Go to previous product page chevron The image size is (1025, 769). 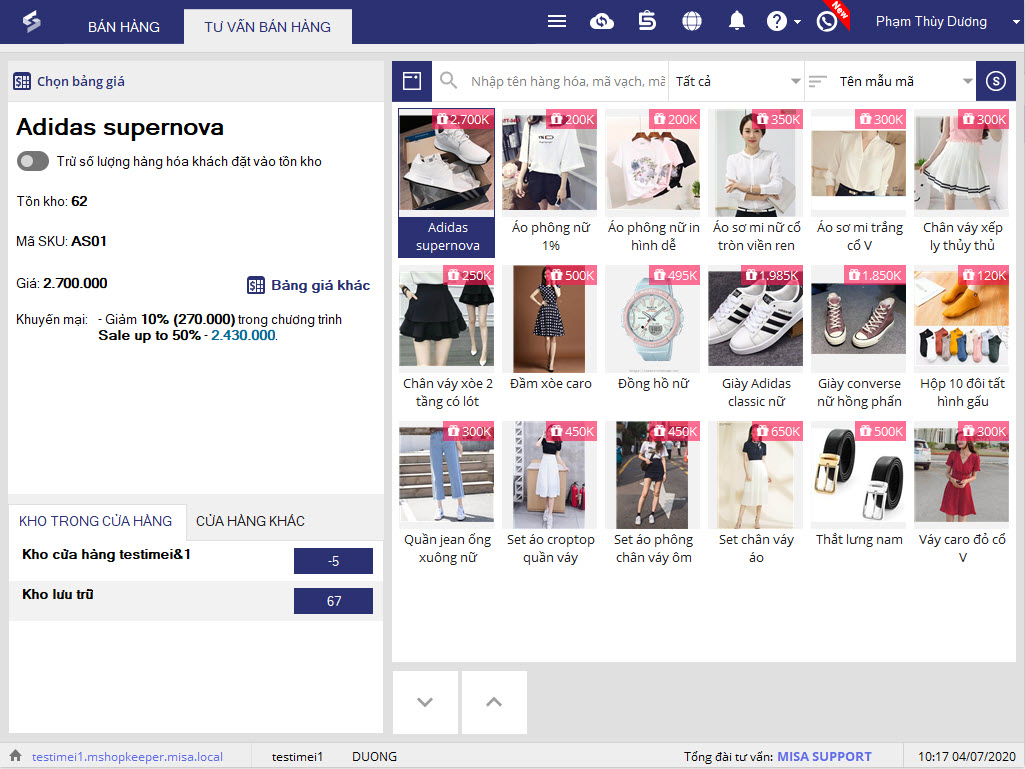pos(494,702)
